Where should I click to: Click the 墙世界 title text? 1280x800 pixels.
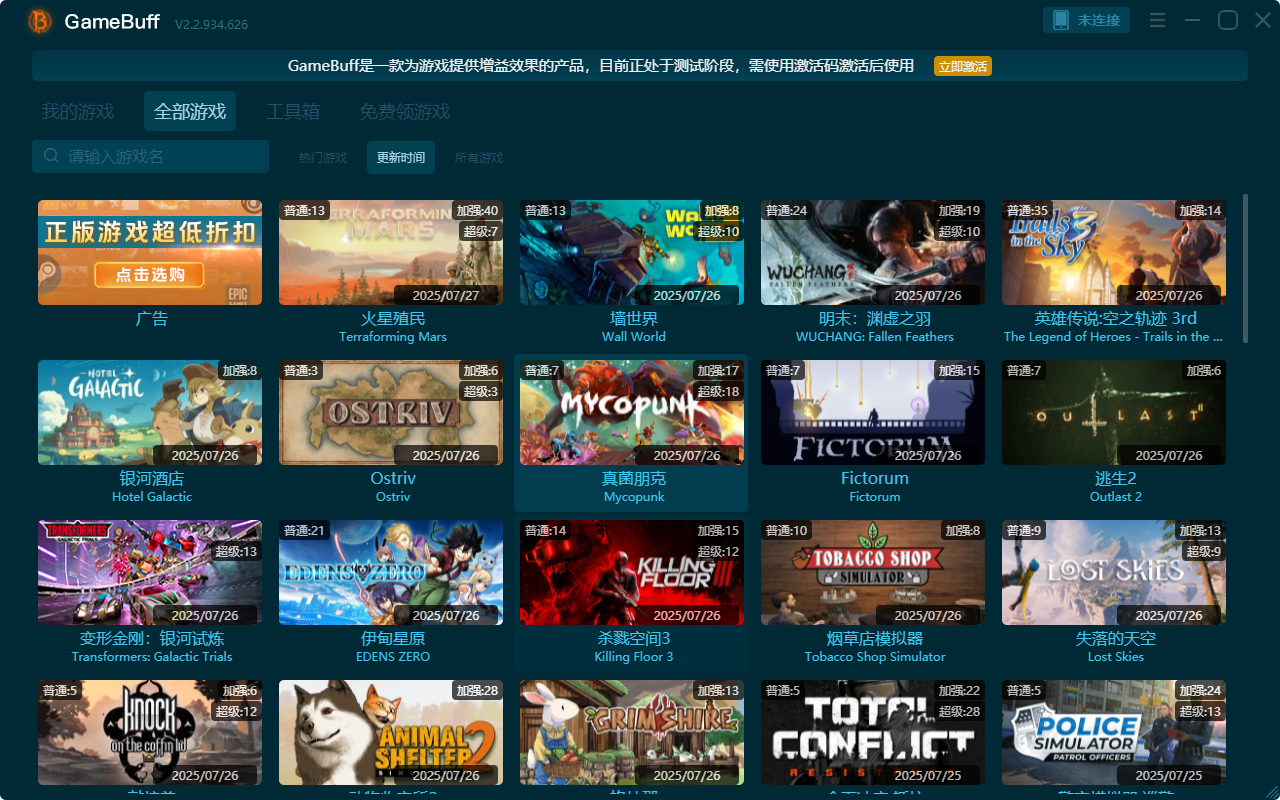pyautogui.click(x=634, y=318)
